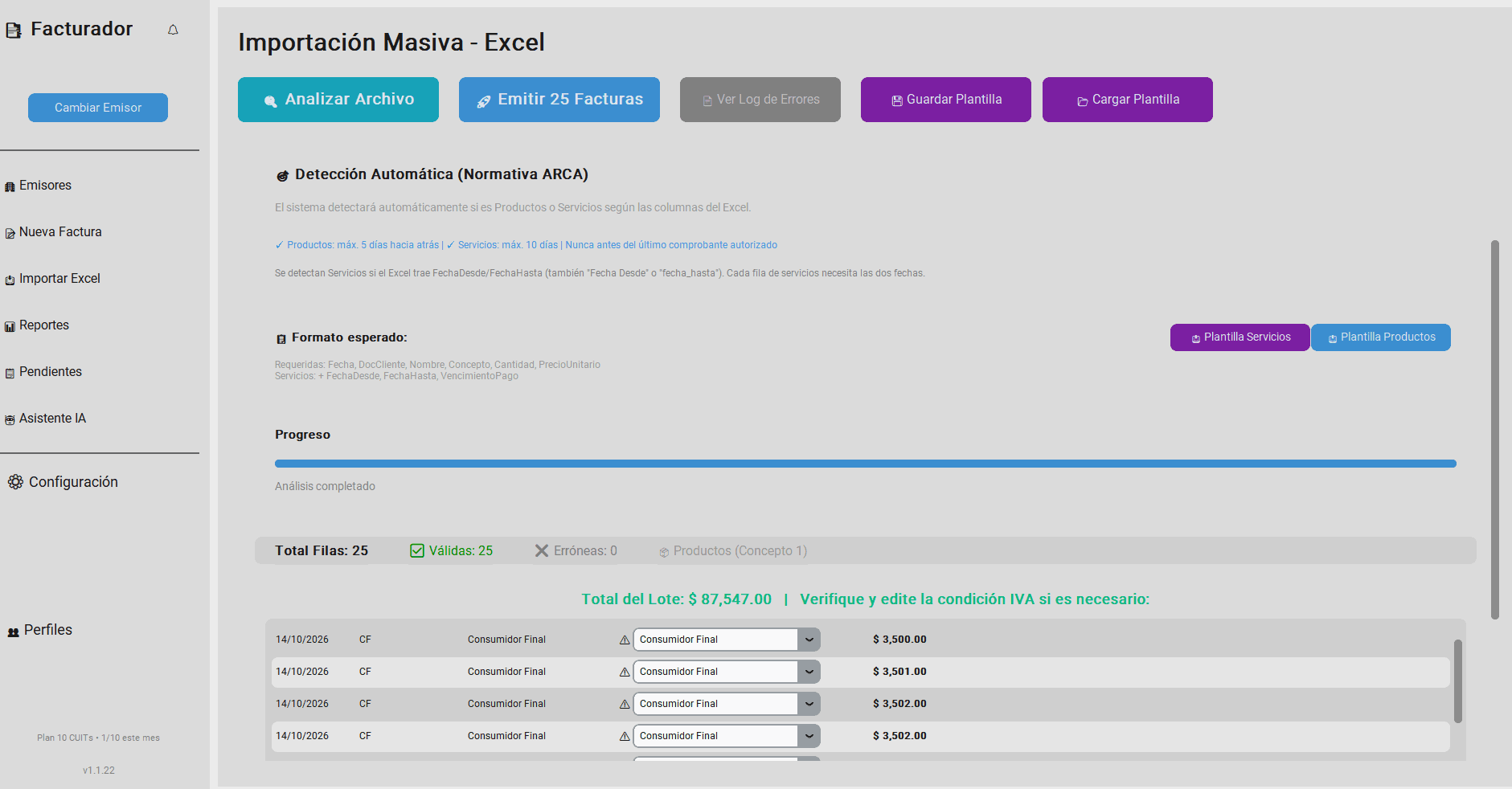Navigate to Reportes
This screenshot has width=1512, height=789.
pos(43,325)
